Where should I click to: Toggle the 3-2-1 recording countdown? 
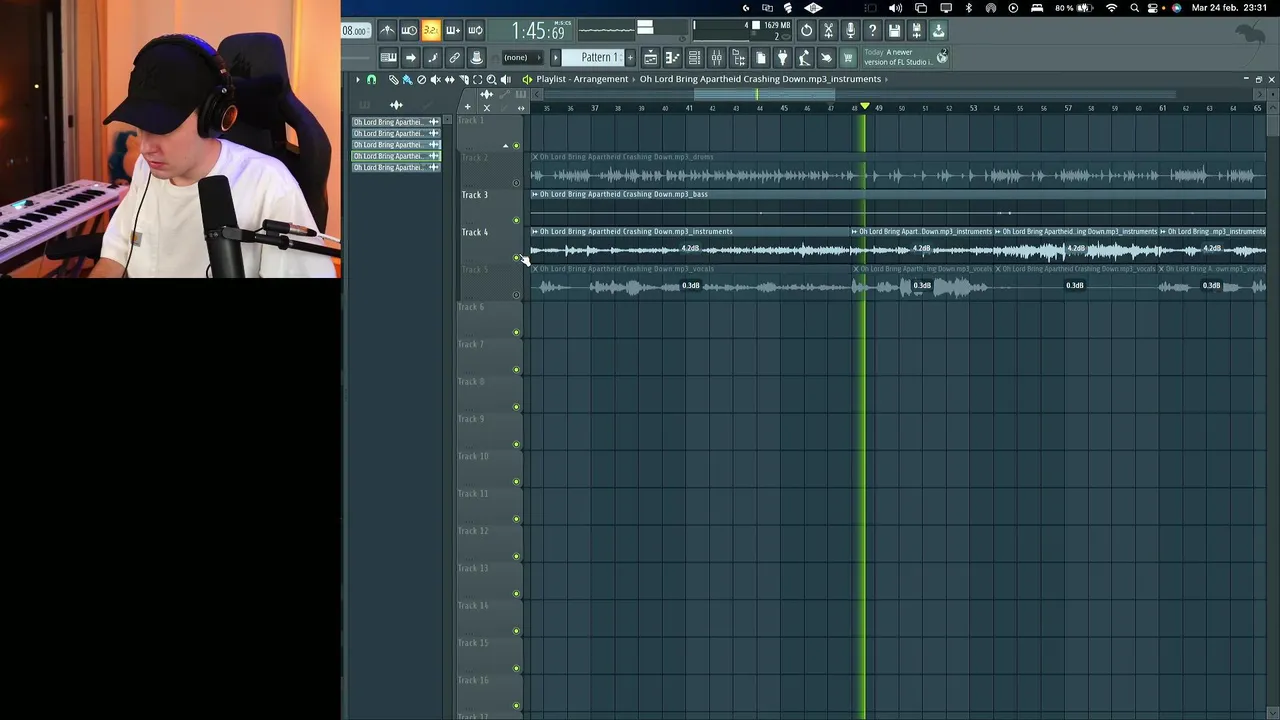[431, 31]
